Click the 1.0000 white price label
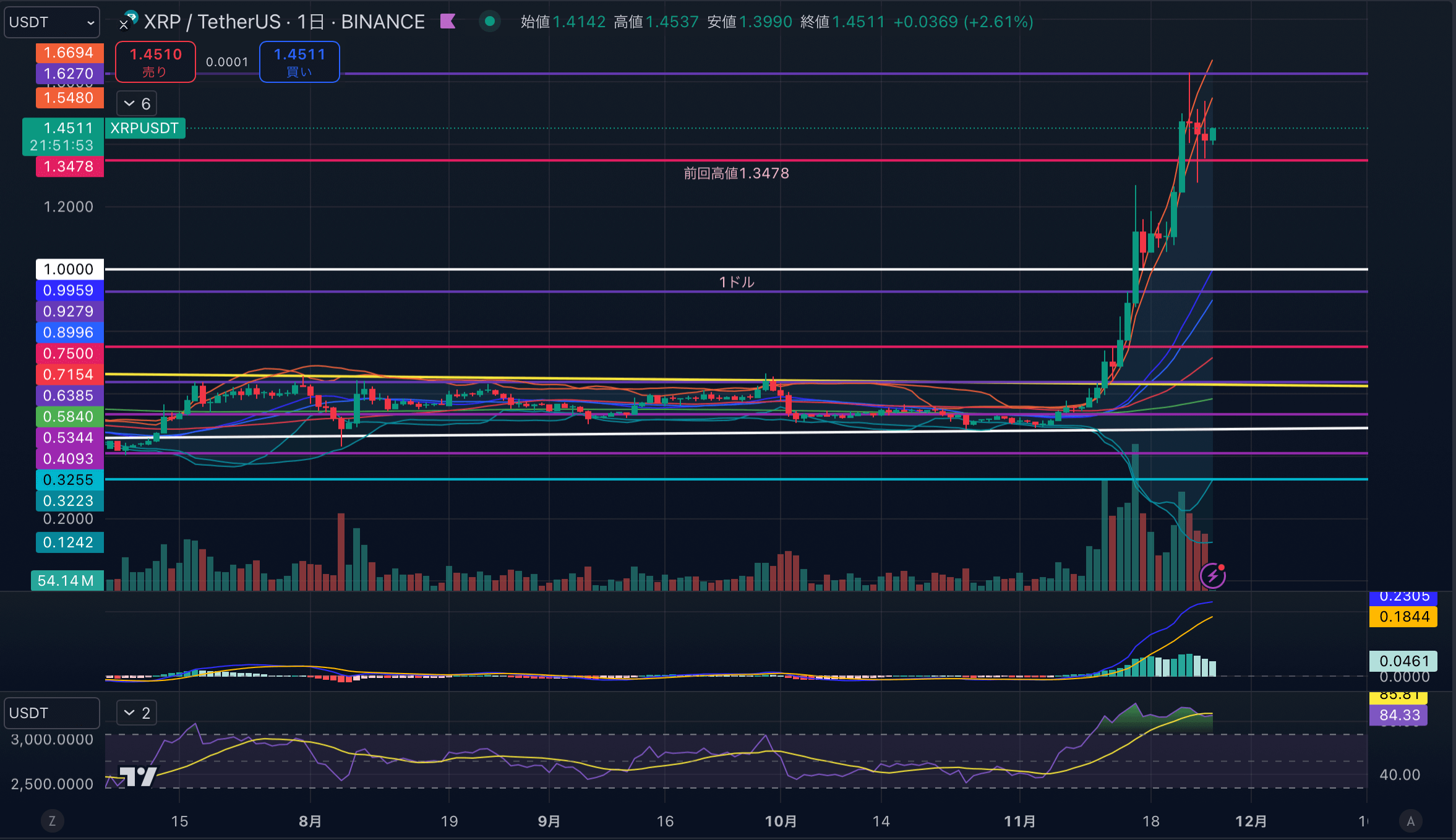1456x840 pixels. (69, 269)
